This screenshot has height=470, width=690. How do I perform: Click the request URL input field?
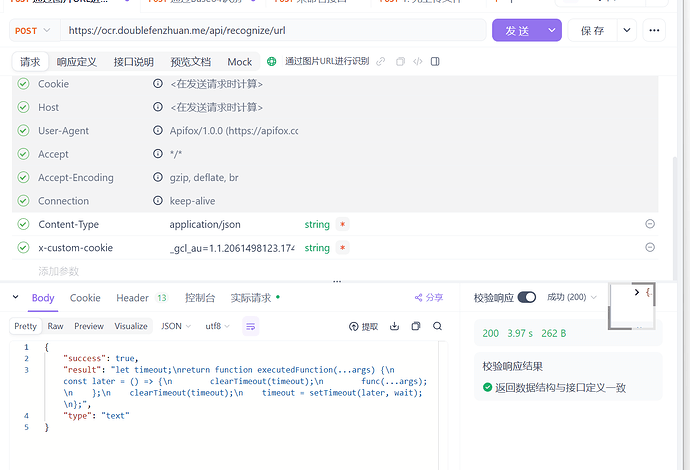pyautogui.click(x=273, y=30)
